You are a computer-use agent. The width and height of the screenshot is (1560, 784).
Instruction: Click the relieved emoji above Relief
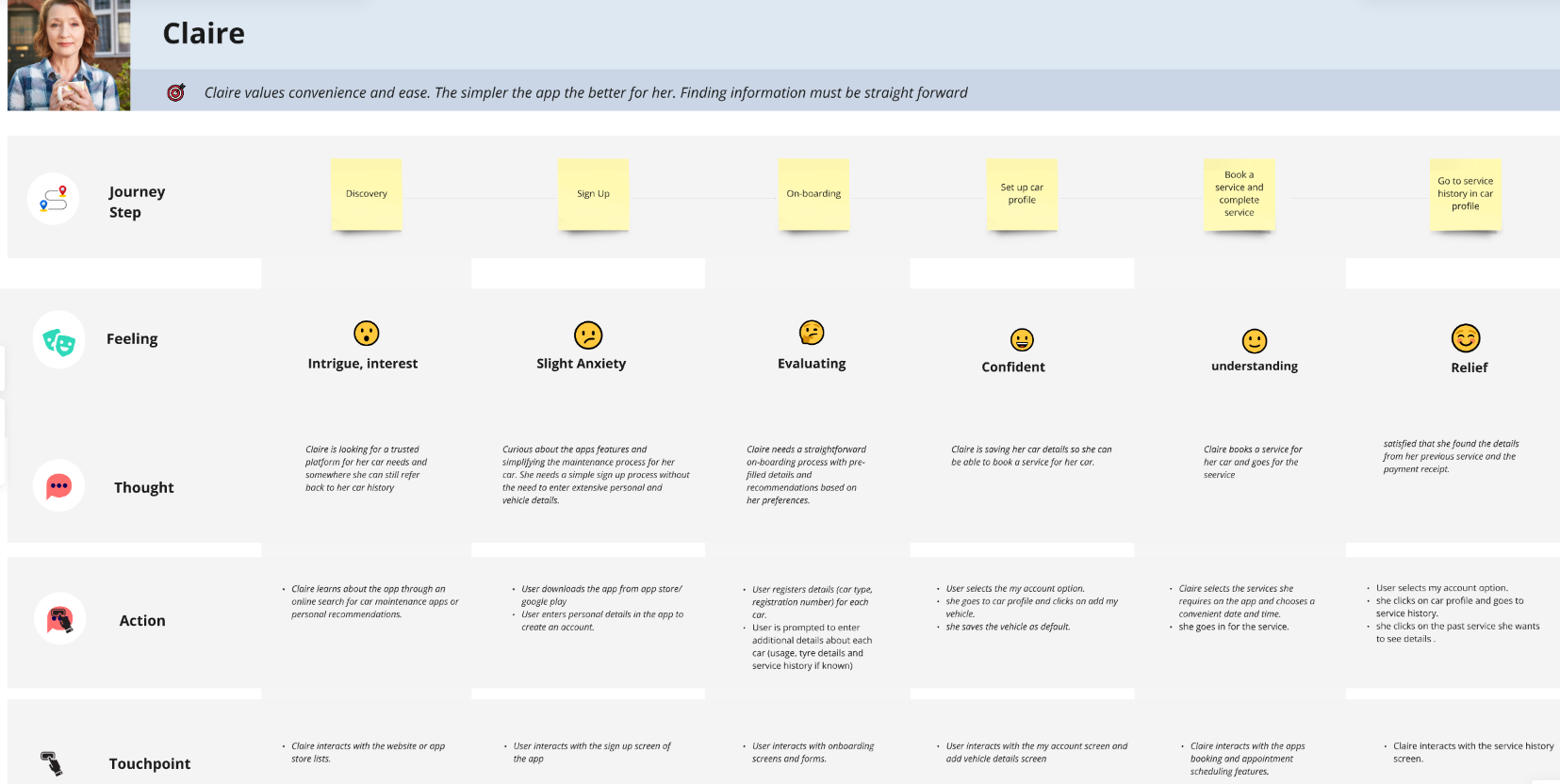[x=1466, y=337]
